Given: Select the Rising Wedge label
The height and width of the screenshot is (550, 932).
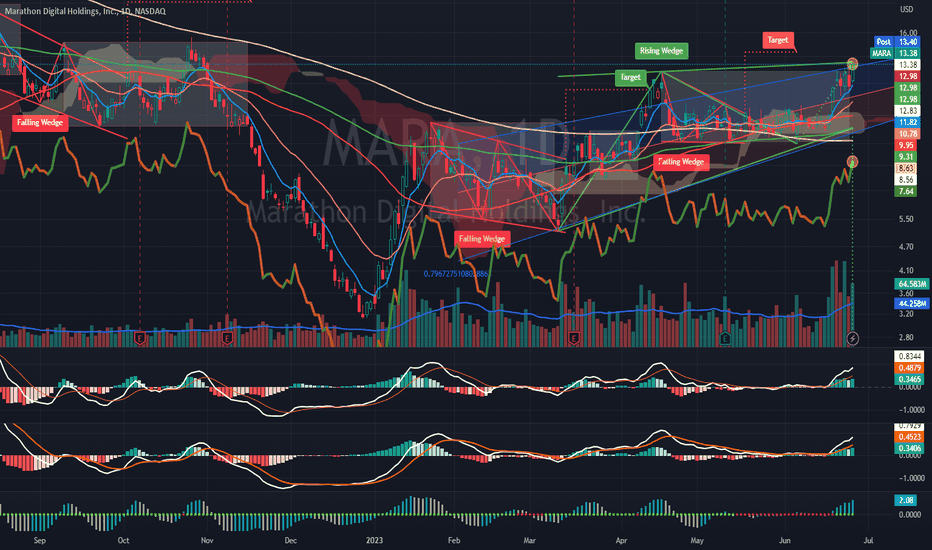Looking at the screenshot, I should [x=661, y=51].
